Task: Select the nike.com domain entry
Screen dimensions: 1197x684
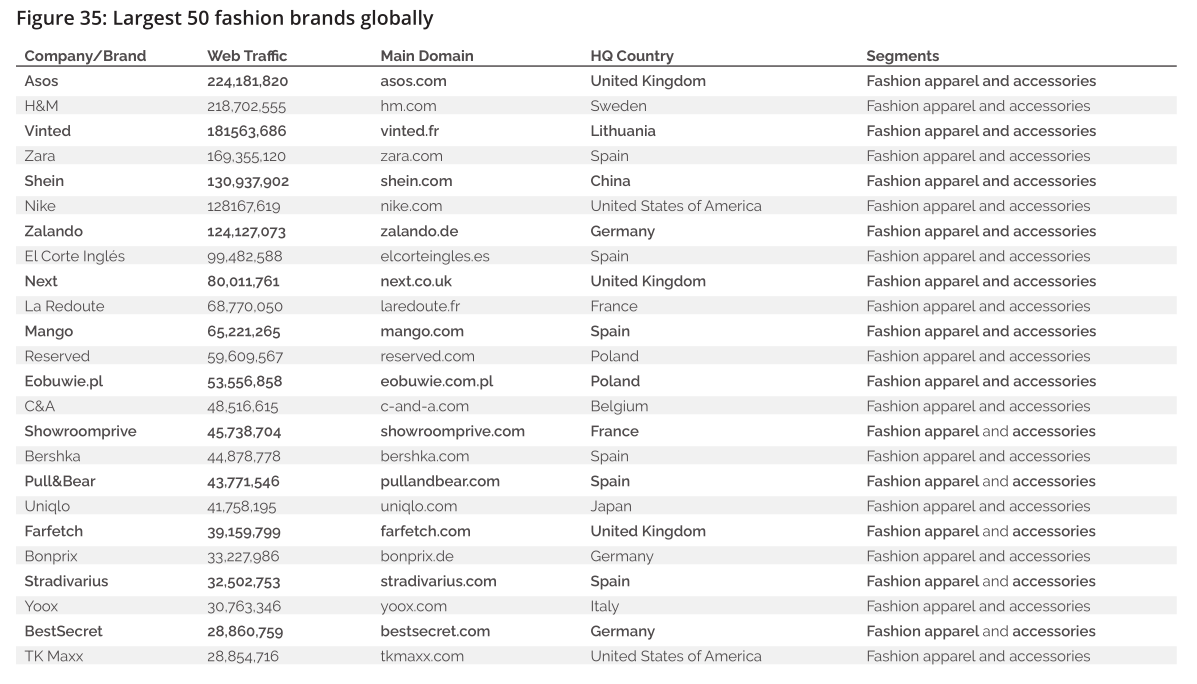Action: 411,206
